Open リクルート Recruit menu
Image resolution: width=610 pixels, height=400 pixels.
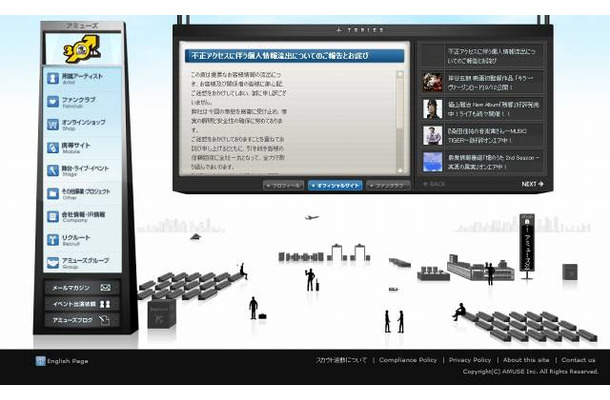point(82,240)
